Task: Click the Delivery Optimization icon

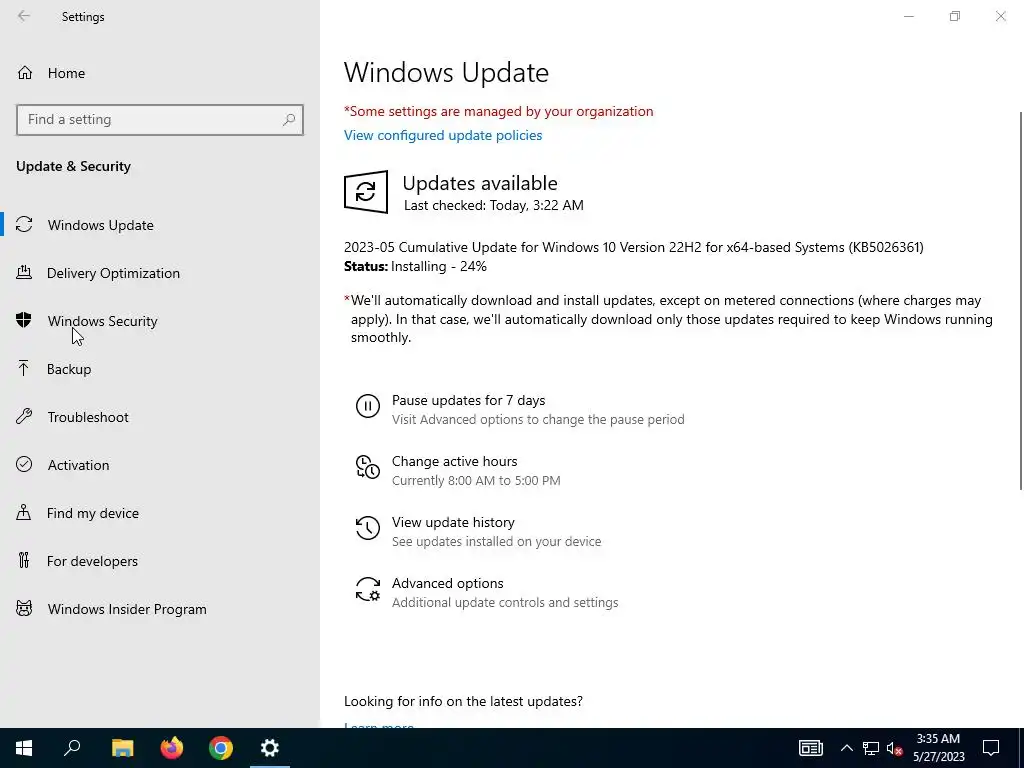Action: [24, 272]
